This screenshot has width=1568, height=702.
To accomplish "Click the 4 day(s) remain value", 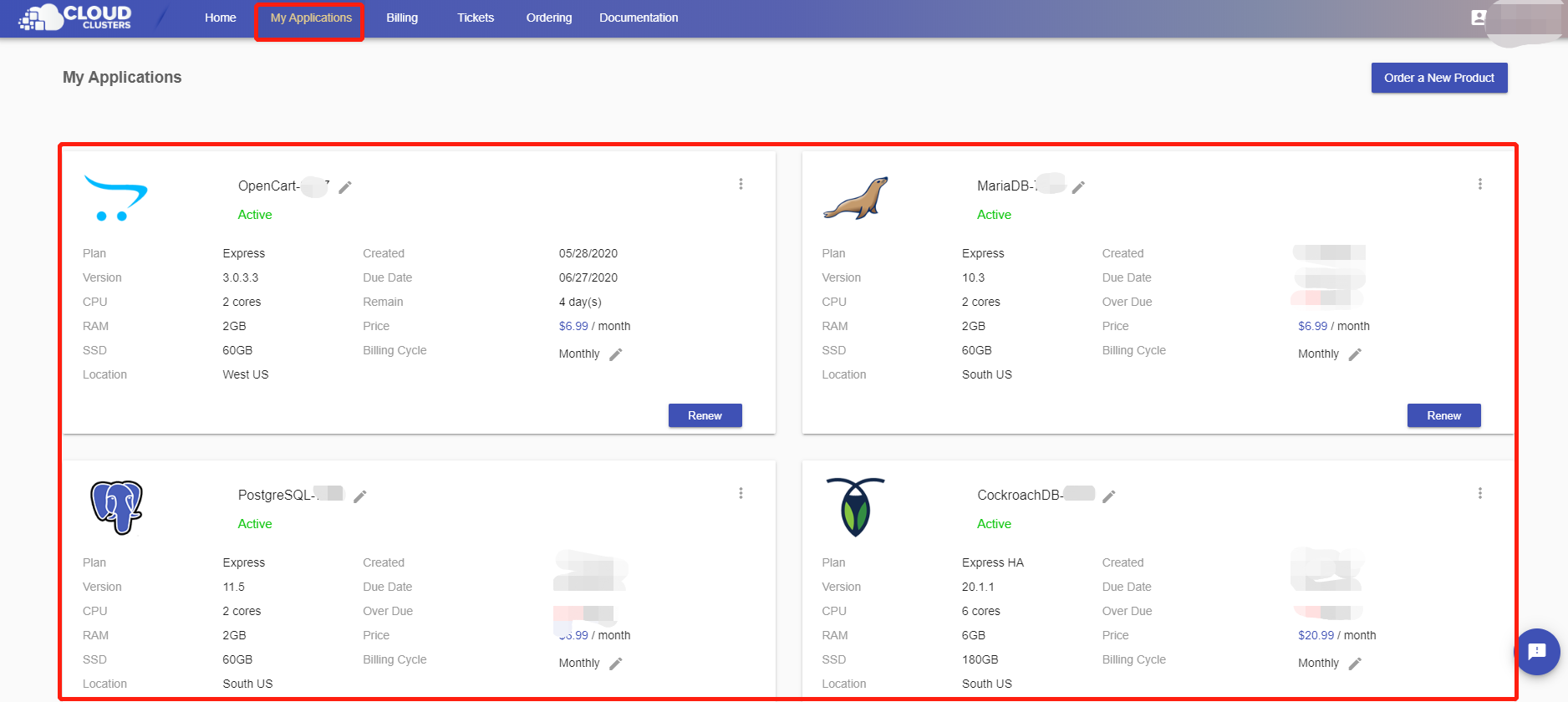I will [580, 302].
